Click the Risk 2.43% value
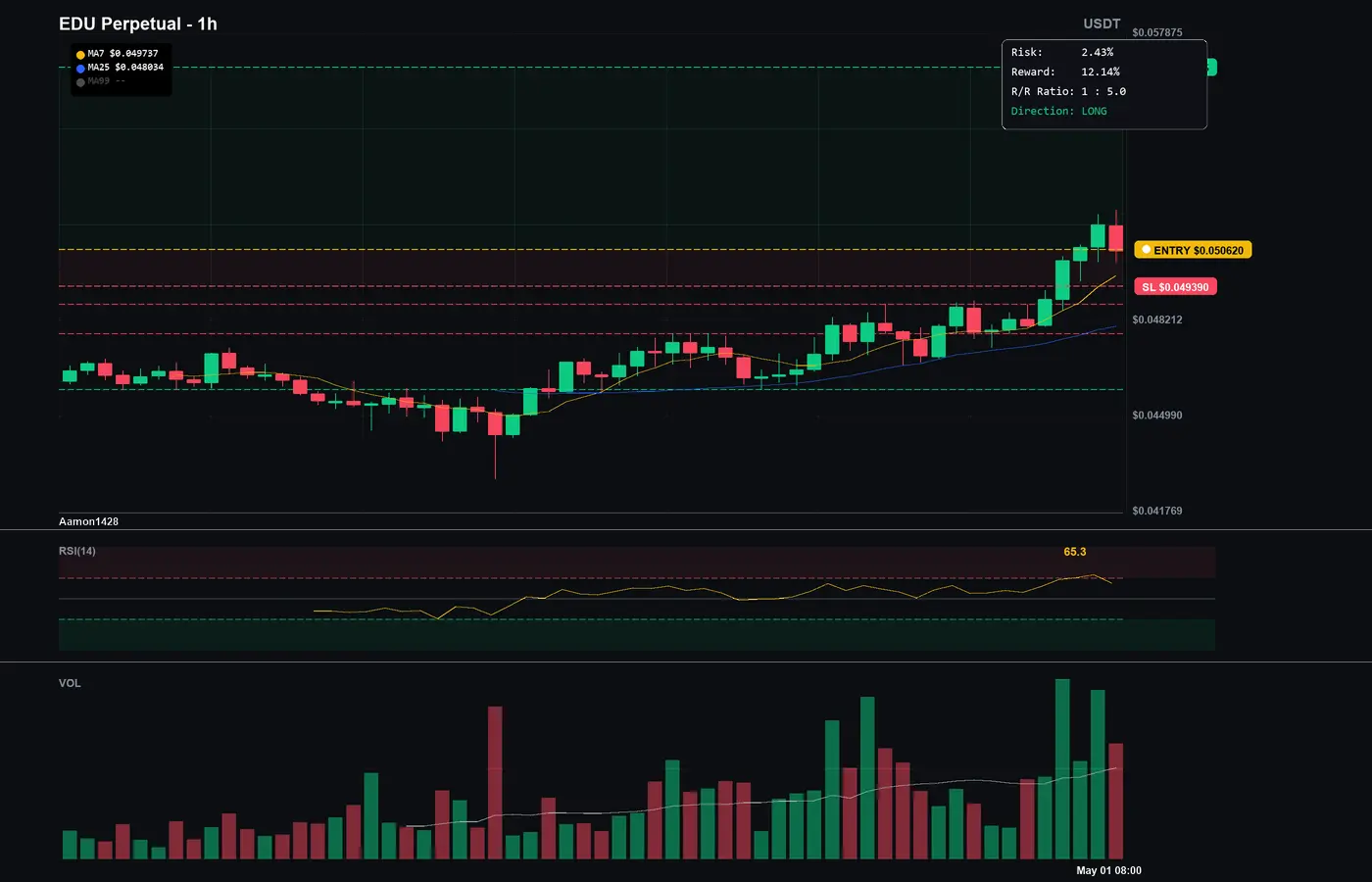The height and width of the screenshot is (882, 1372). tap(1098, 52)
